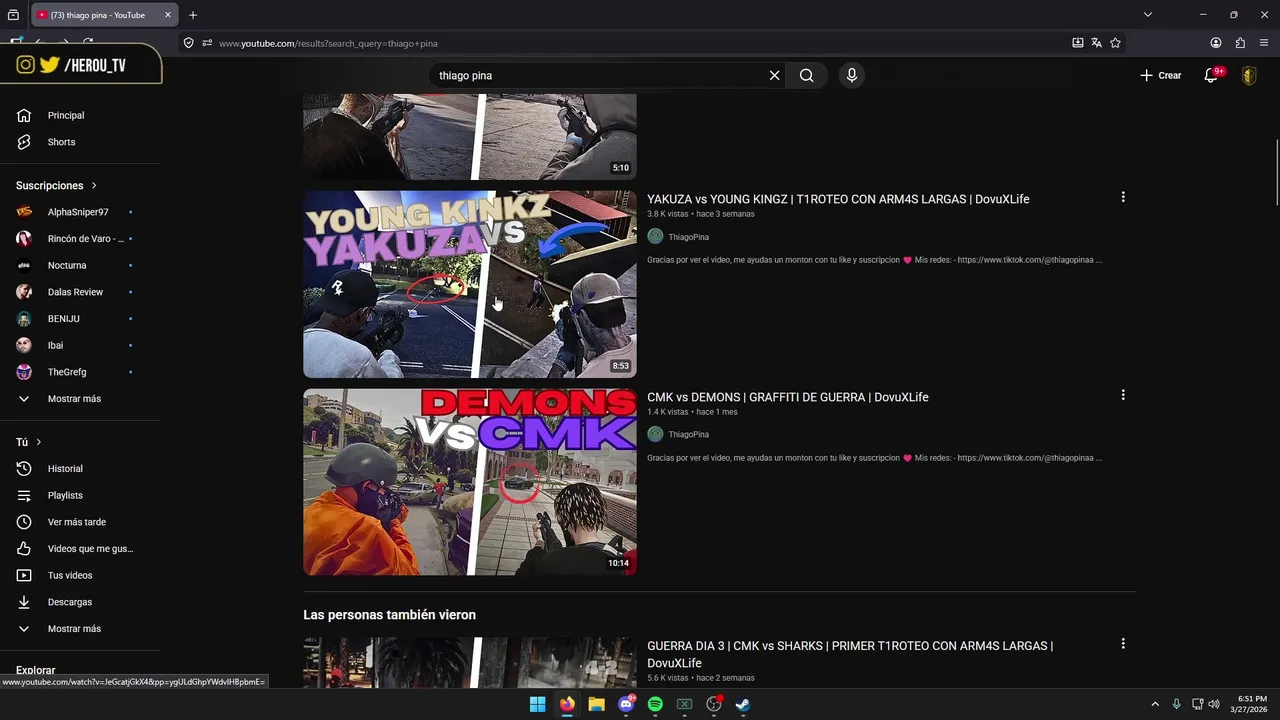Click the Crear button
Viewport: 1280px width, 720px height.
click(1160, 75)
